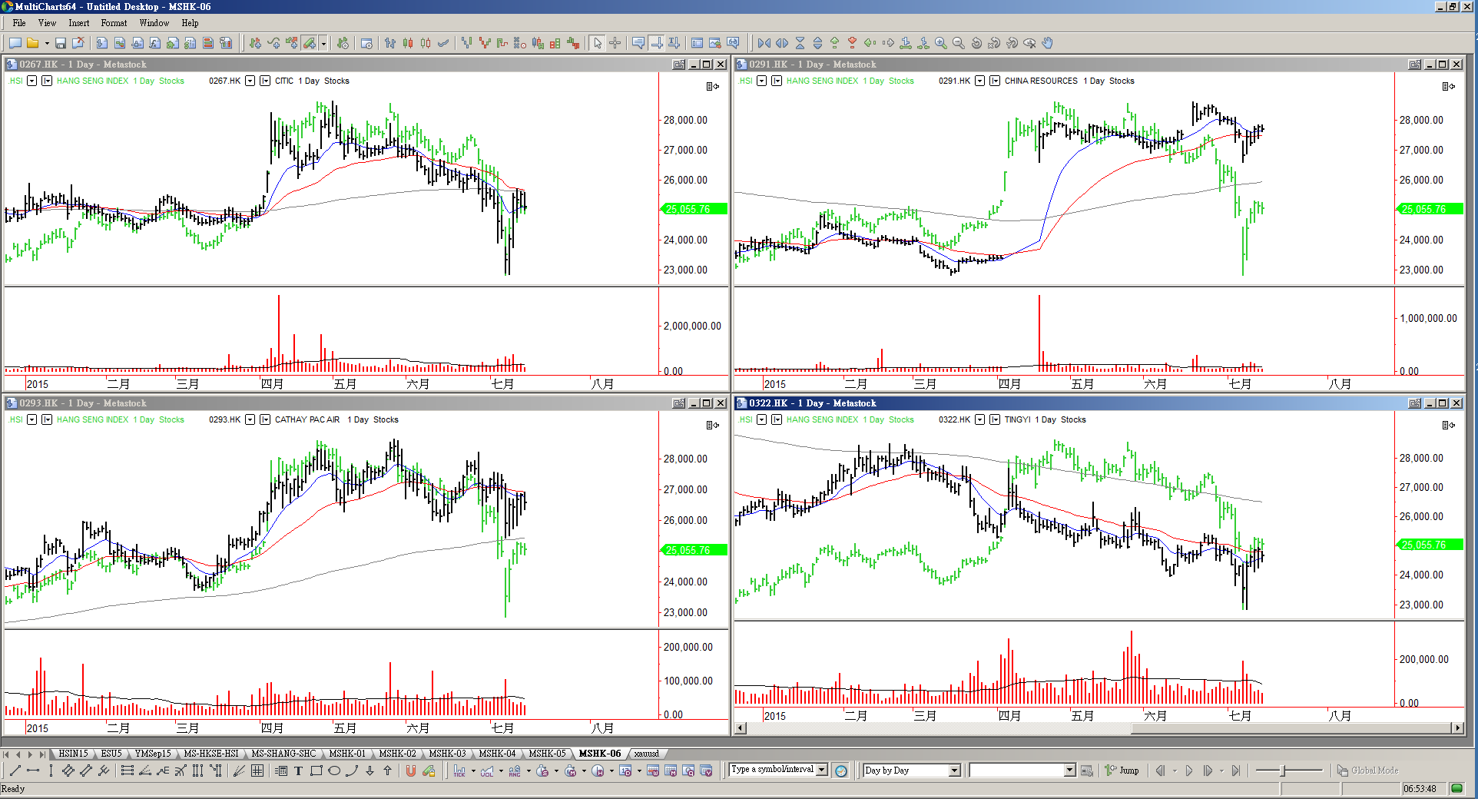Screen dimensions: 1478x812
Task: Click the Save workspace icon
Action: (61, 44)
